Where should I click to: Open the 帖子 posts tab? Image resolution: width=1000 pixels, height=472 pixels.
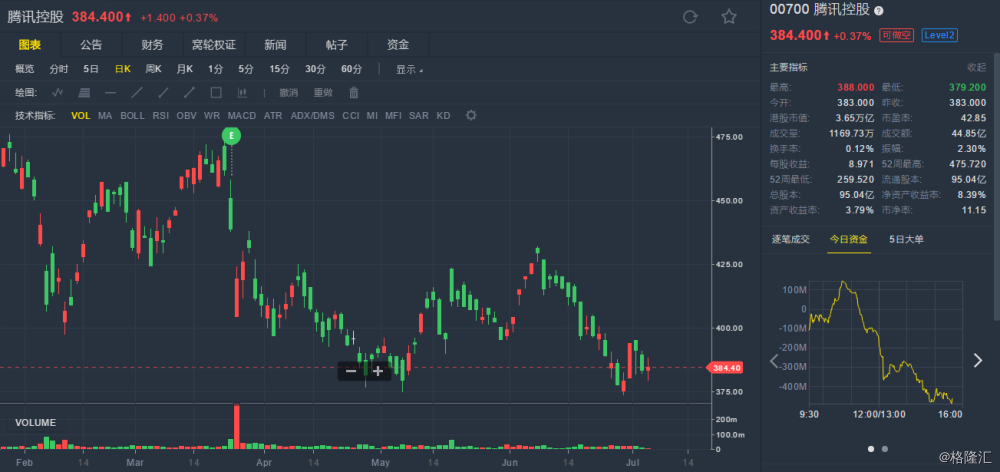coord(337,45)
